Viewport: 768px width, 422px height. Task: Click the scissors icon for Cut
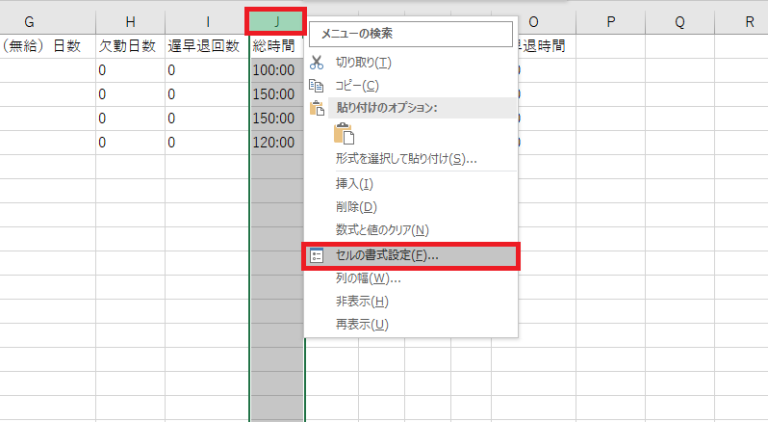317,62
